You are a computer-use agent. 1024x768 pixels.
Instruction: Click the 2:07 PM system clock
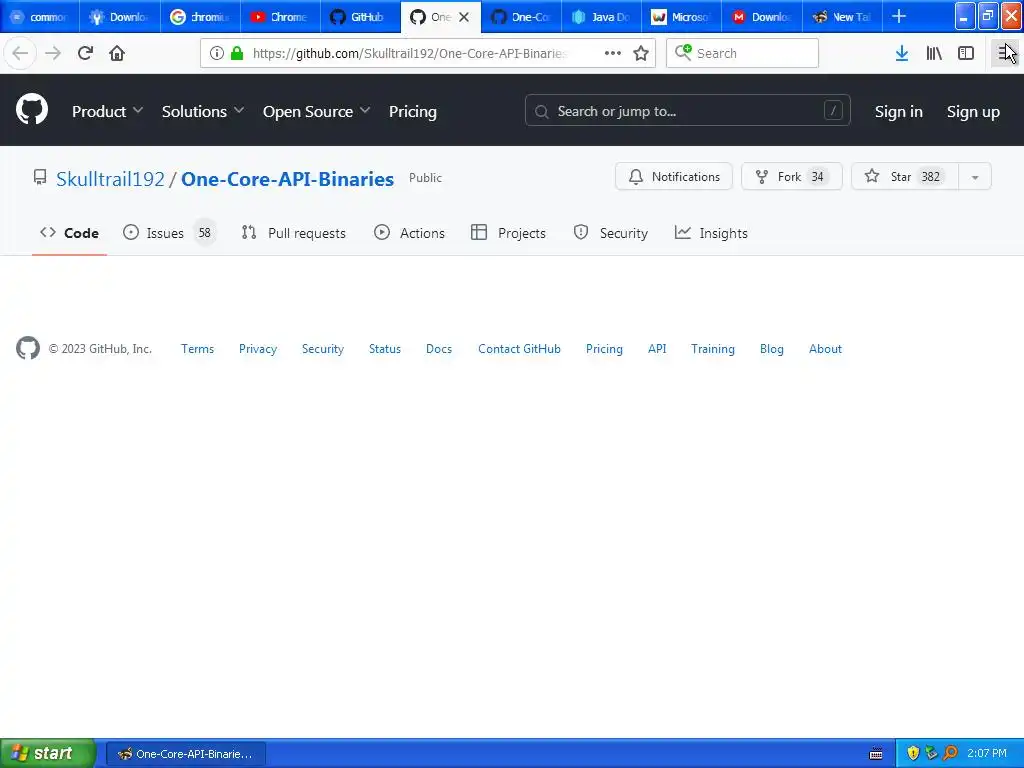(987, 754)
